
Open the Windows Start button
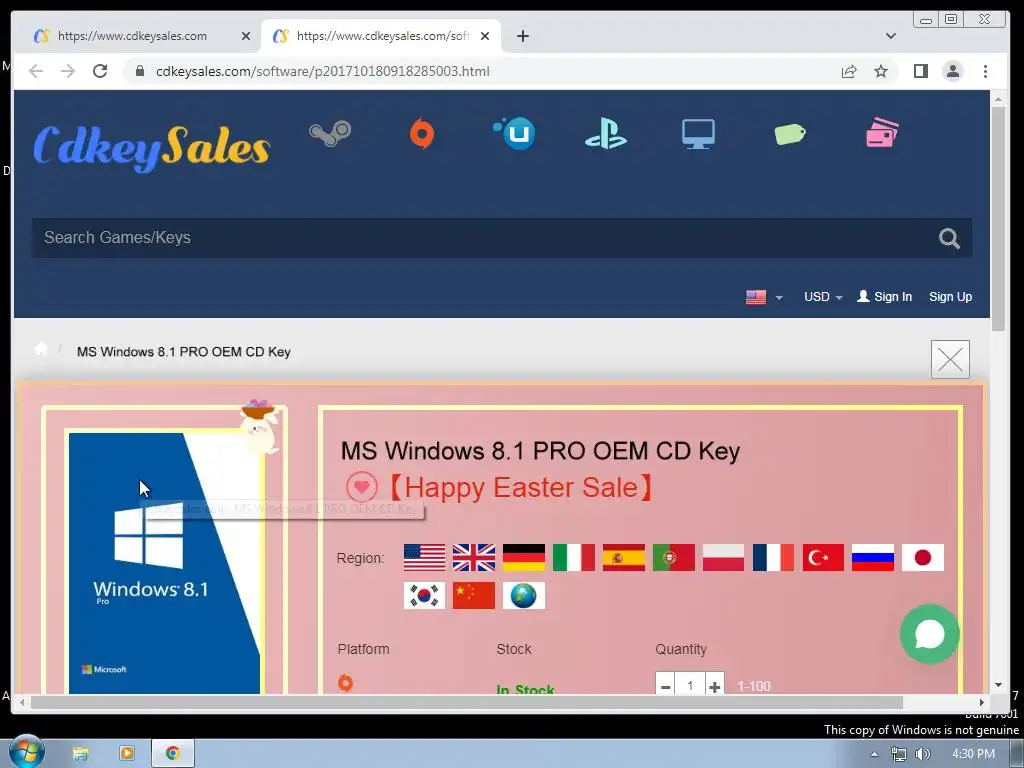pos(25,752)
